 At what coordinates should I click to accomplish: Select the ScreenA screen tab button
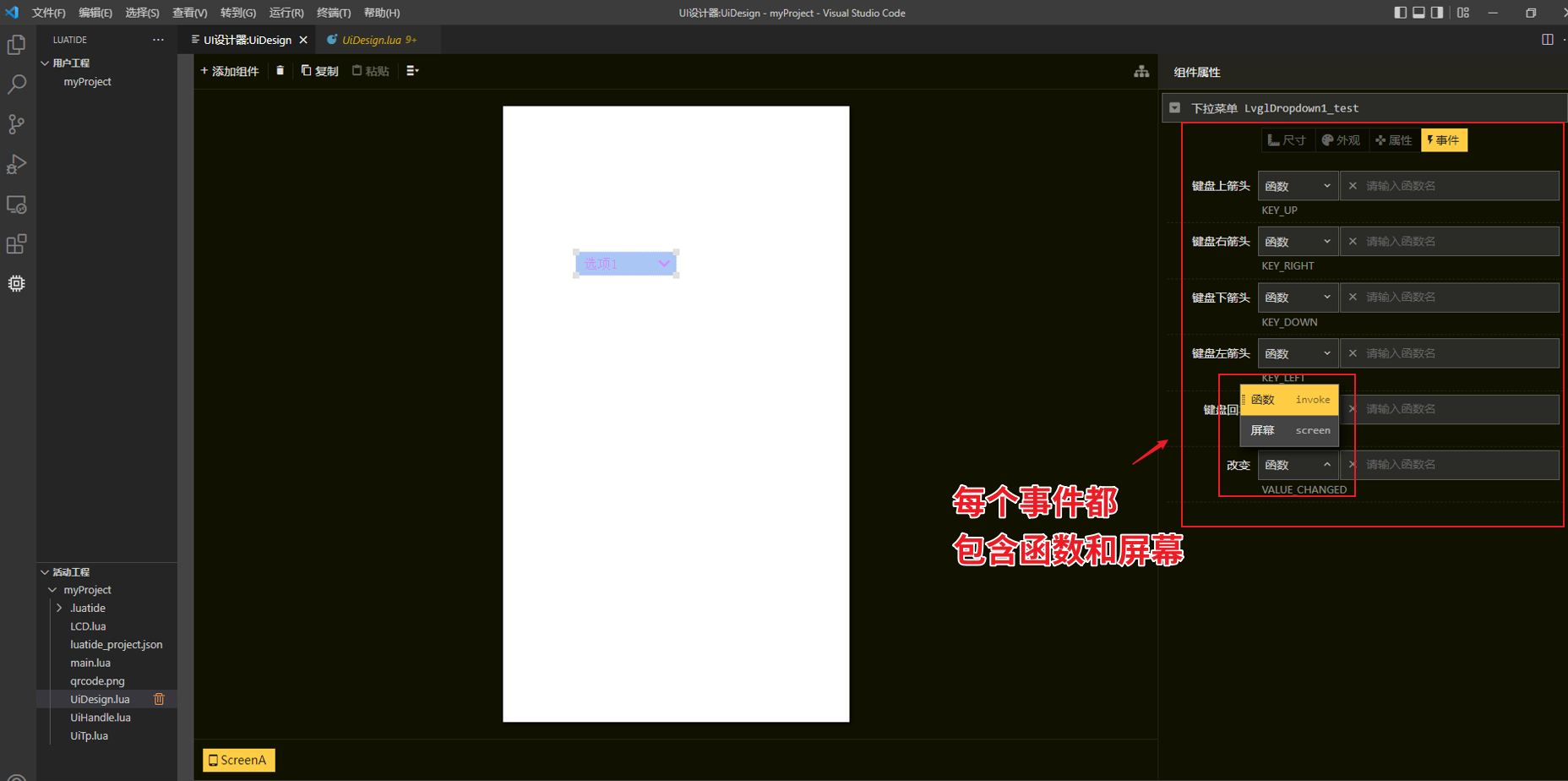pyautogui.click(x=238, y=759)
